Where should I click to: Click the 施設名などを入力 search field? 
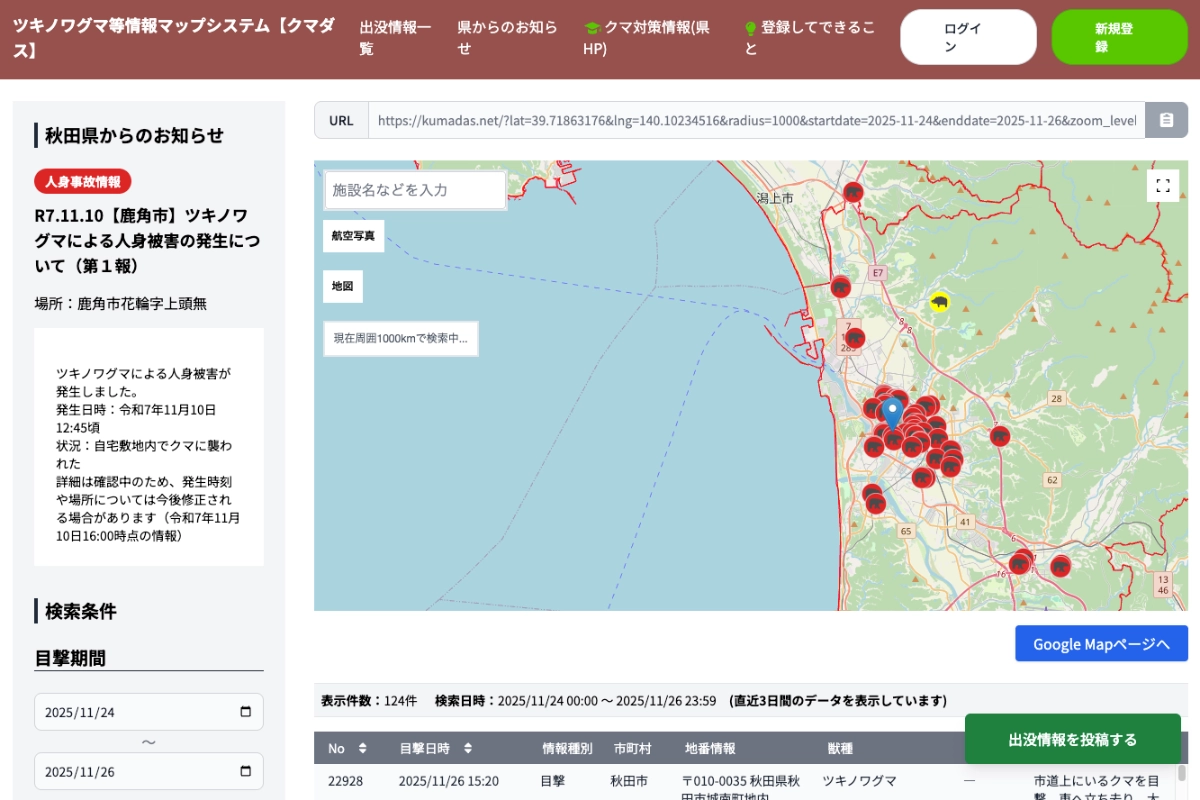point(415,190)
